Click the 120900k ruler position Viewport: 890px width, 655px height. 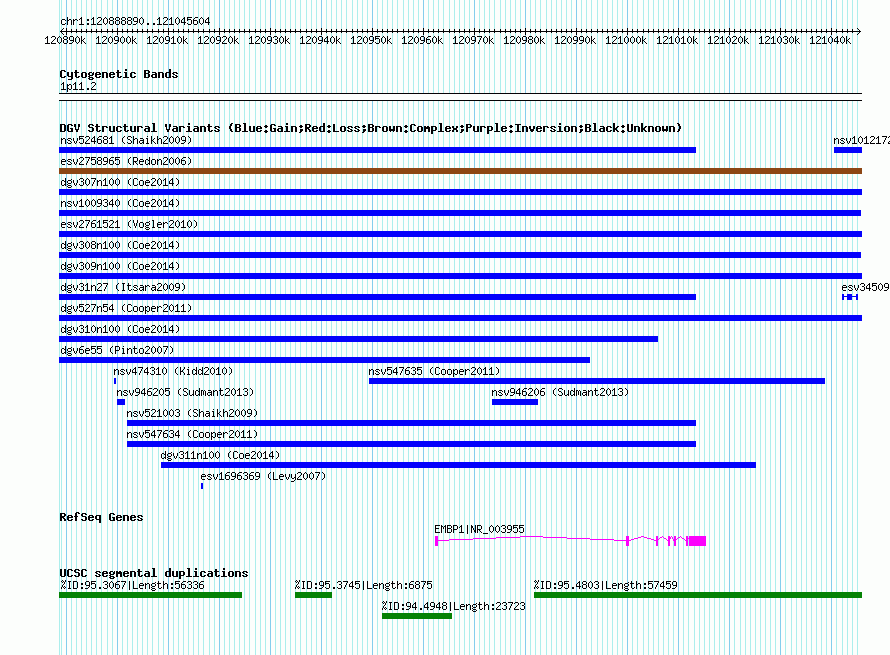click(116, 40)
